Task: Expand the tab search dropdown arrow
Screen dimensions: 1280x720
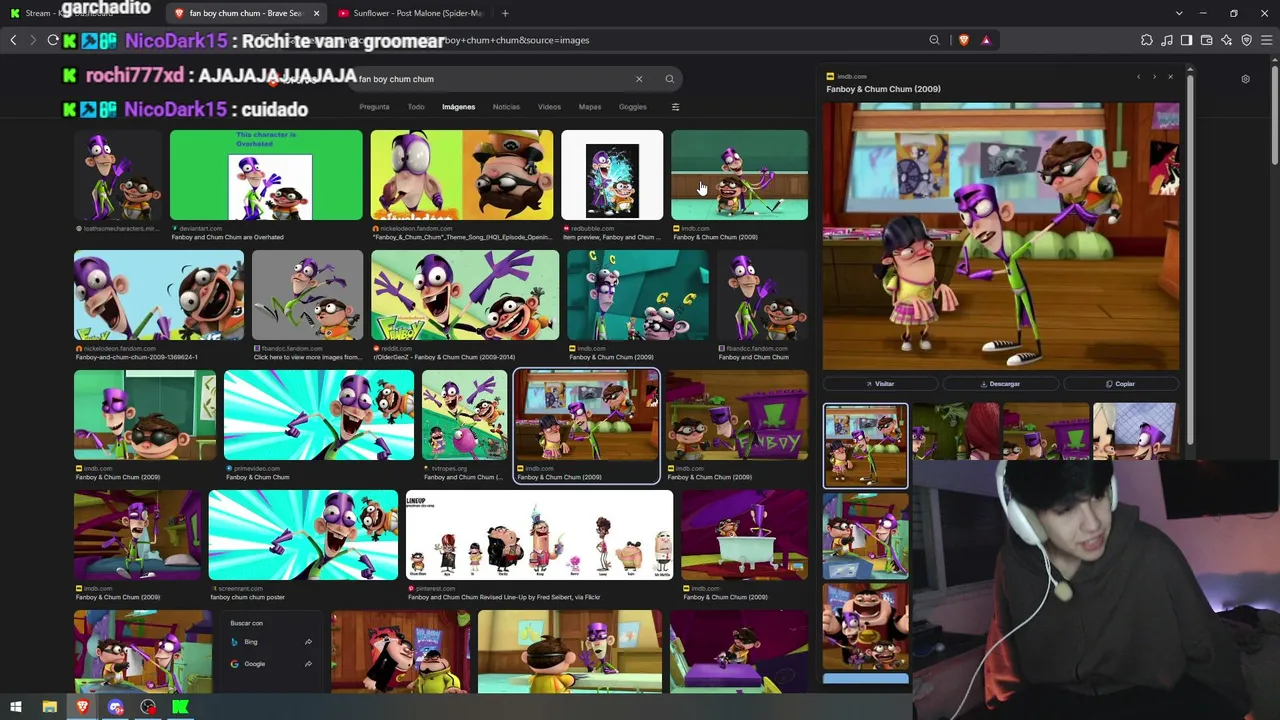Action: click(1179, 13)
